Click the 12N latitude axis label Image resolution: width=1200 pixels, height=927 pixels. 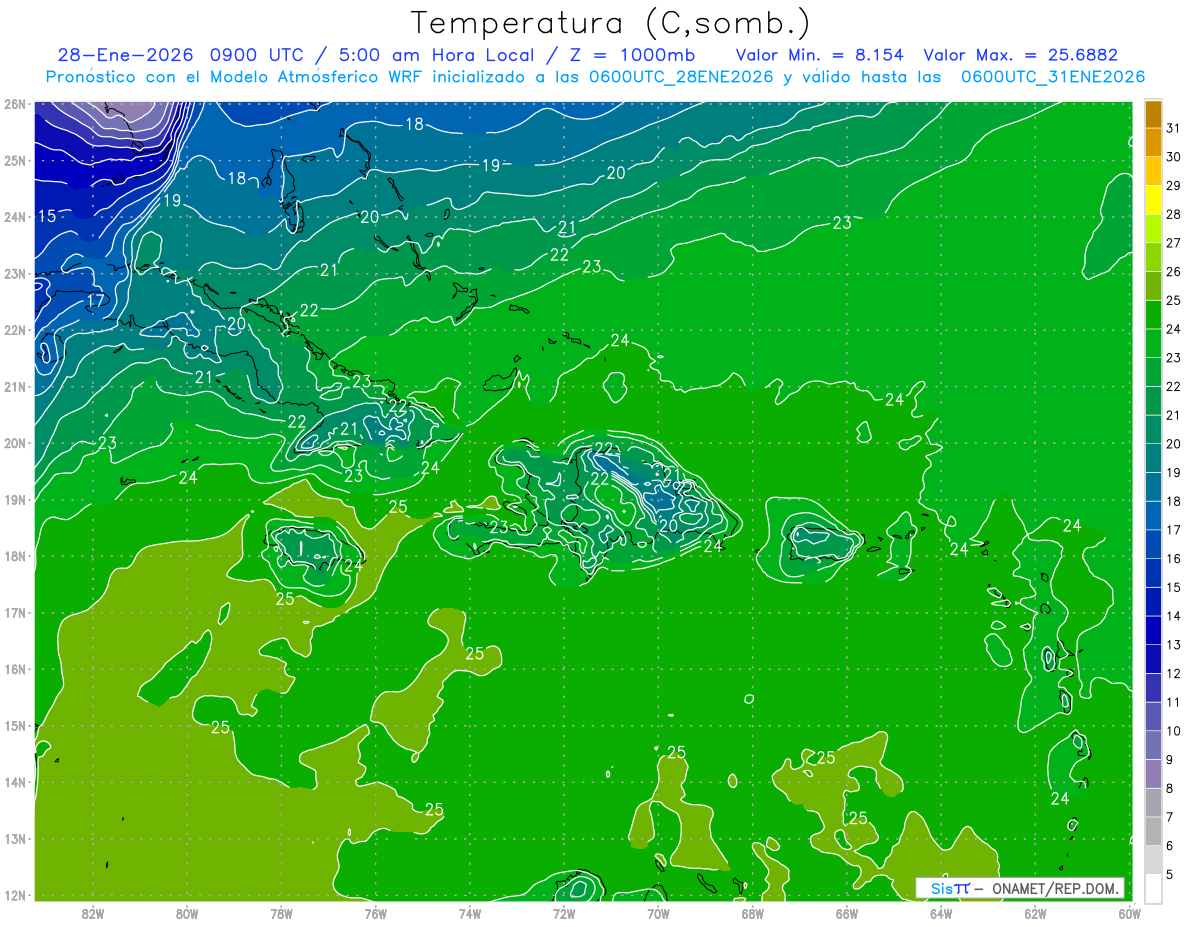(14, 895)
